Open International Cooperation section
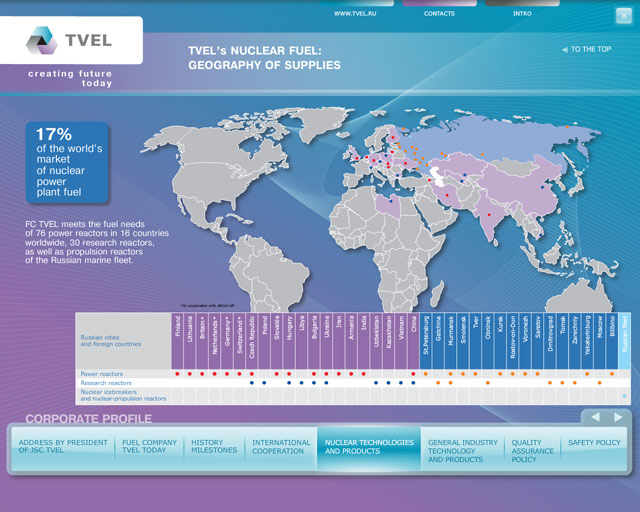This screenshot has height=512, width=640. (281, 447)
